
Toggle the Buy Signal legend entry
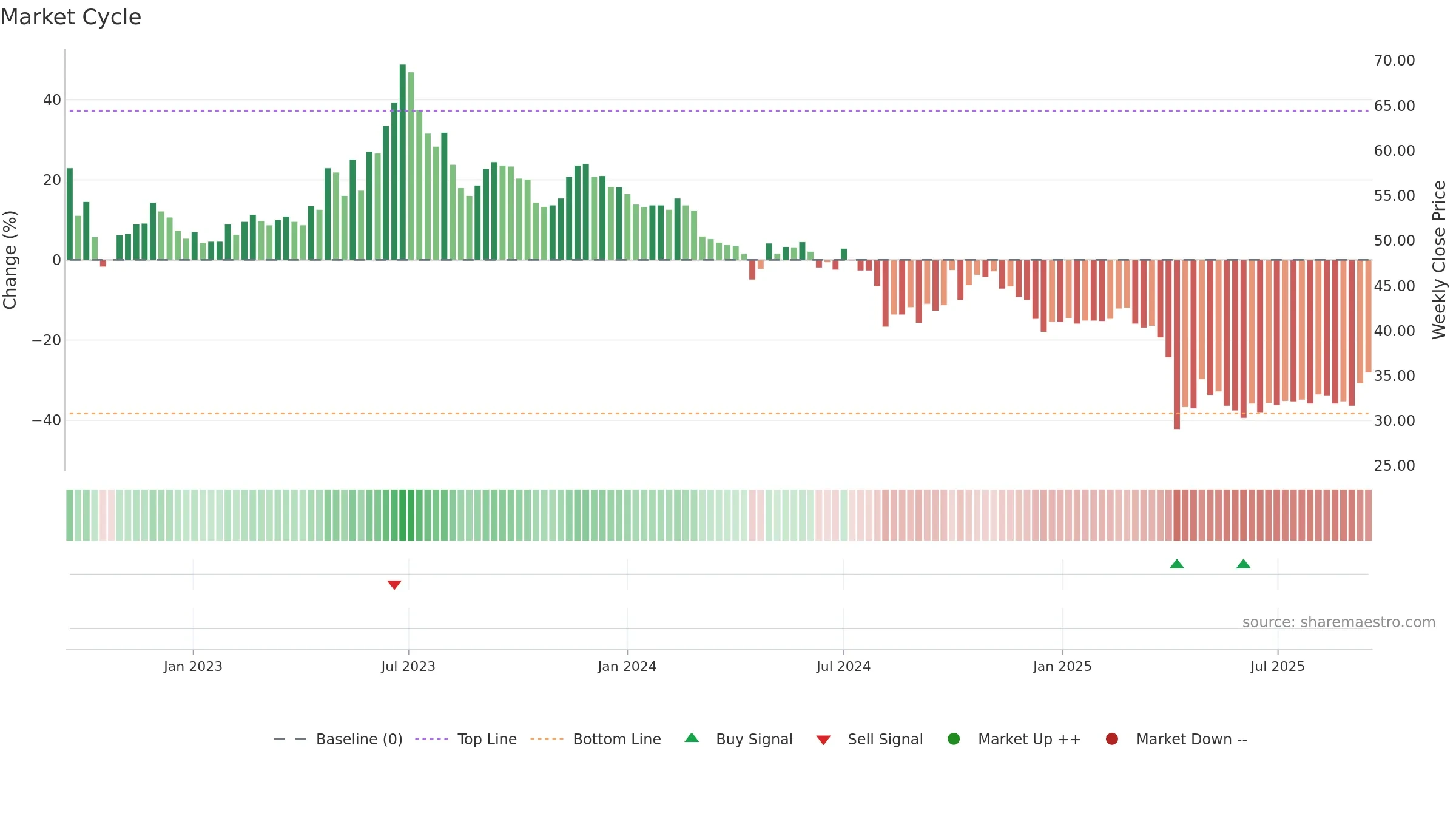(x=738, y=739)
